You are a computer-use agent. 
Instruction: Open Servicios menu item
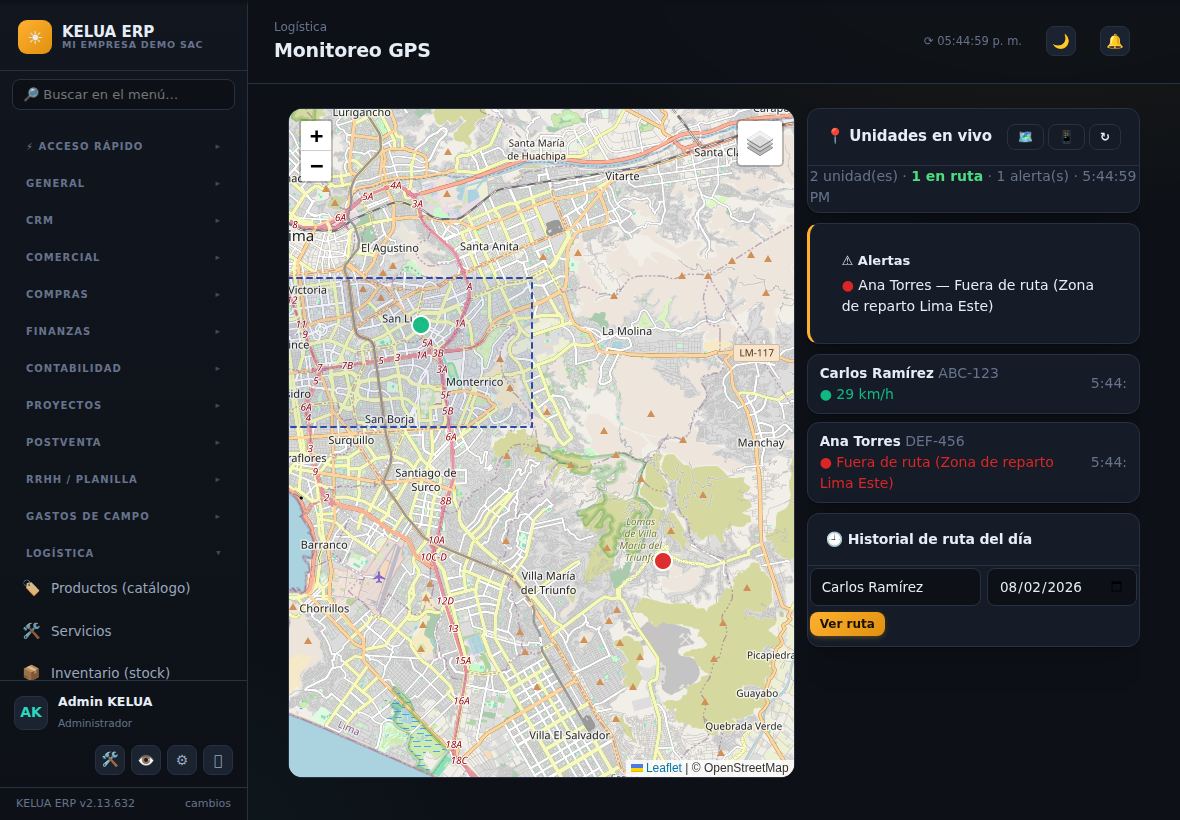pyautogui.click(x=123, y=631)
